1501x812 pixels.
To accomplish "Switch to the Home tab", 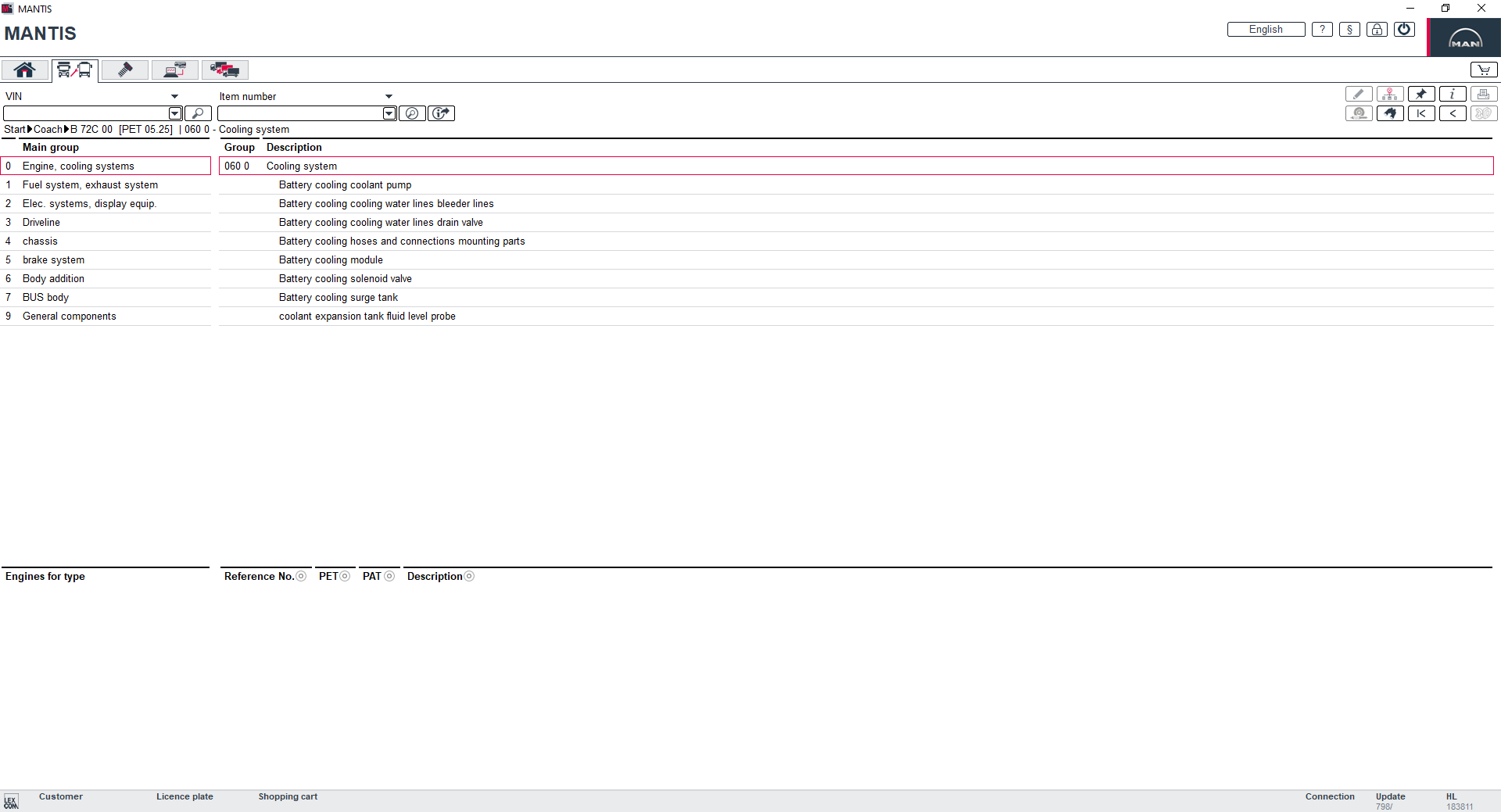I will pyautogui.click(x=25, y=70).
